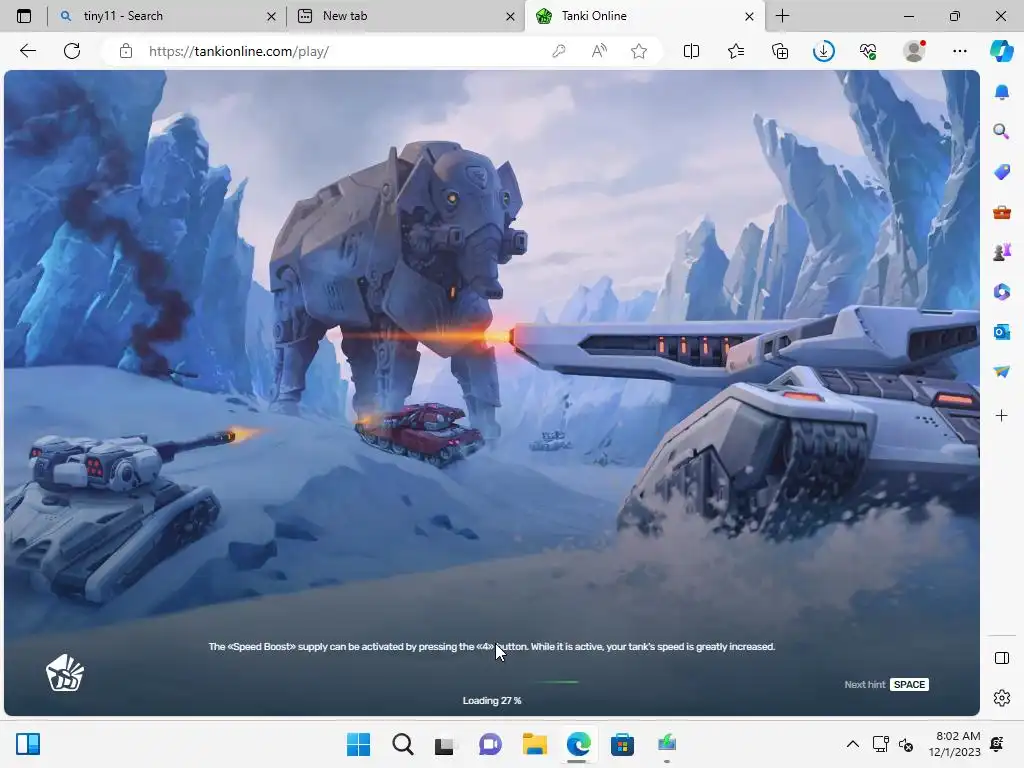This screenshot has height=768, width=1024.
Task: Go back to previous page
Action: [27, 51]
